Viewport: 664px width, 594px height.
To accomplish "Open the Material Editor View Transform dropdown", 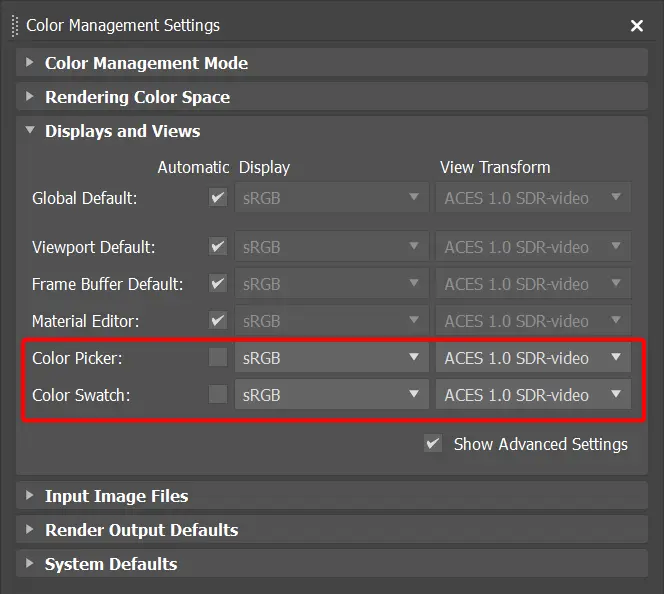I will [x=533, y=320].
